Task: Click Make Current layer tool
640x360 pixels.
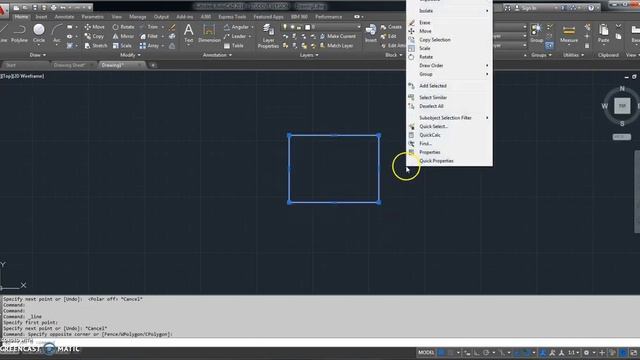Action: coord(337,36)
